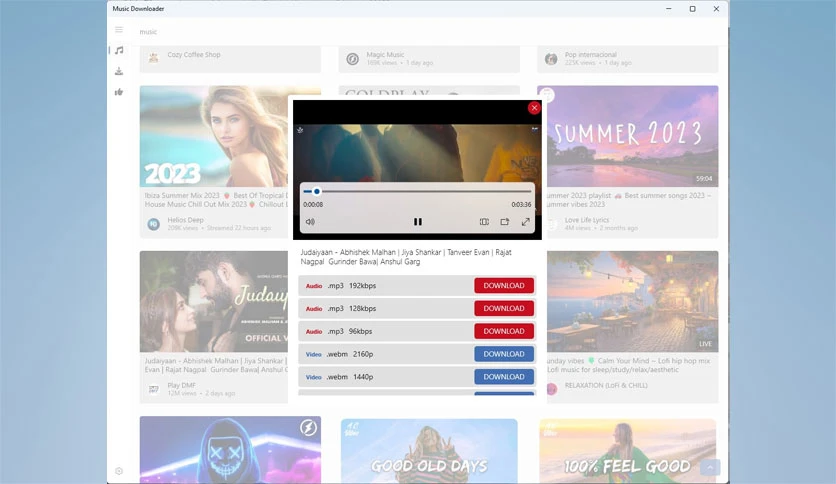Open the LIVE Sunday vibes lofi thumbnail
This screenshot has width=836, height=484.
pyautogui.click(x=632, y=302)
